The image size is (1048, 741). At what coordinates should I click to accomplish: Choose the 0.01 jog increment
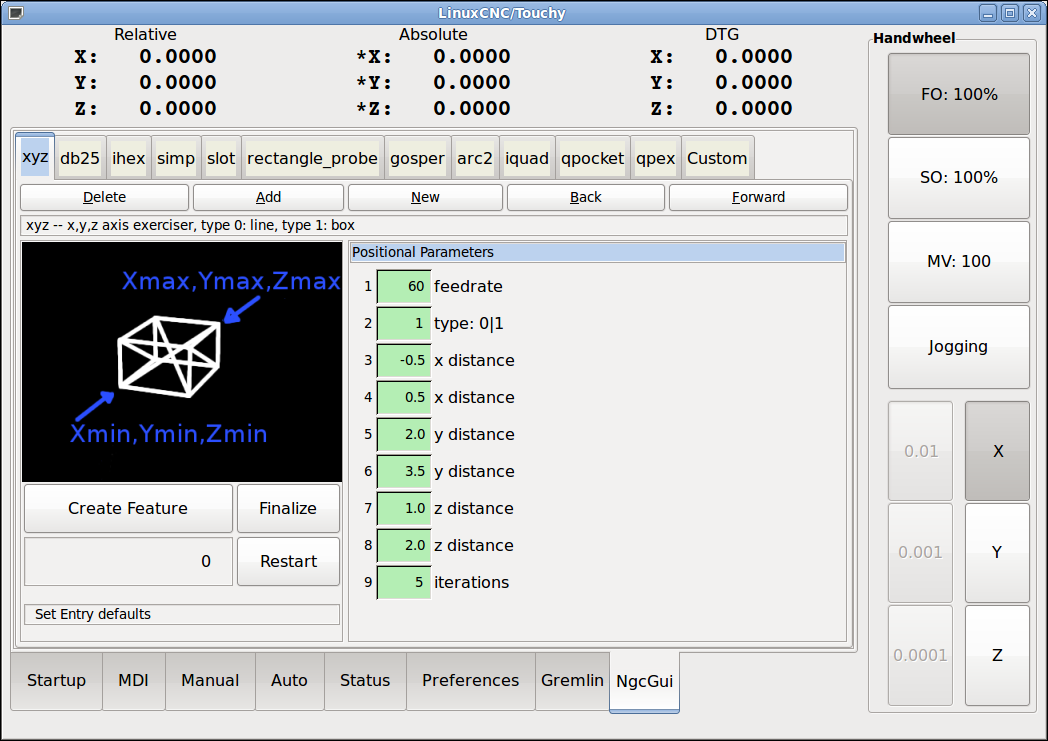point(920,451)
